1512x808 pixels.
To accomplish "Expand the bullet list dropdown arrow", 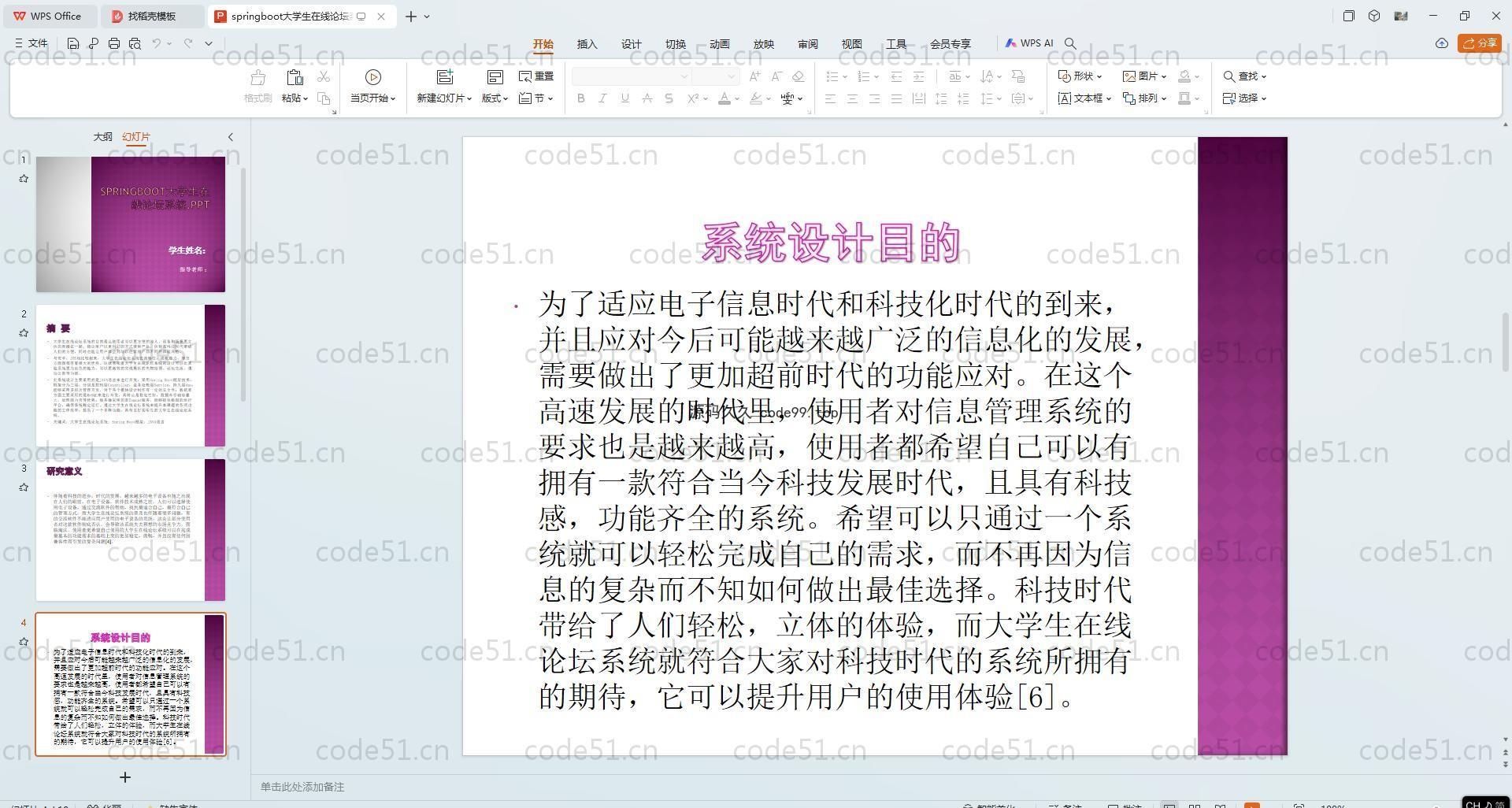I will 845,77.
